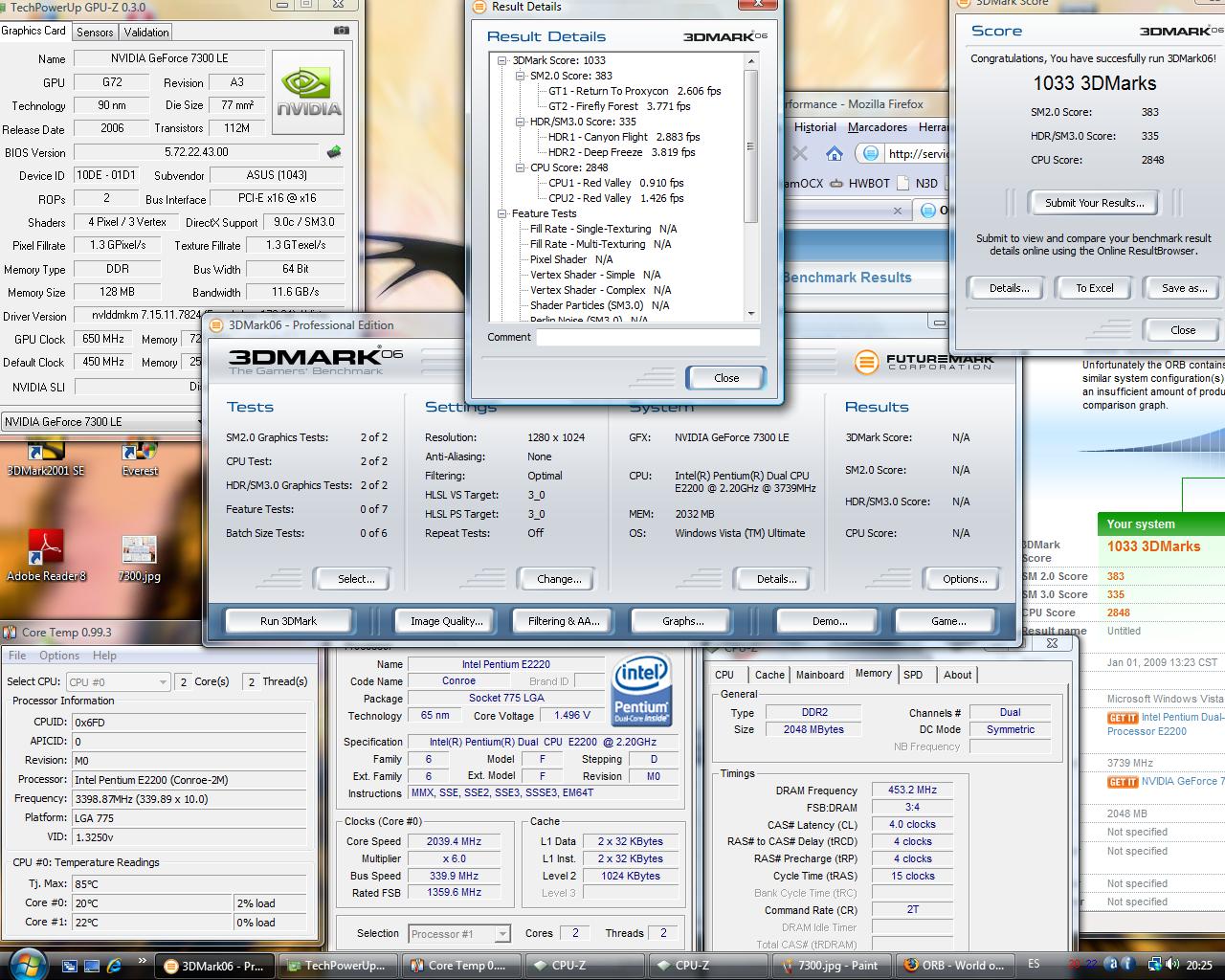Click the network icon in system tray
This screenshot has height=980, width=1225.
[x=1155, y=965]
